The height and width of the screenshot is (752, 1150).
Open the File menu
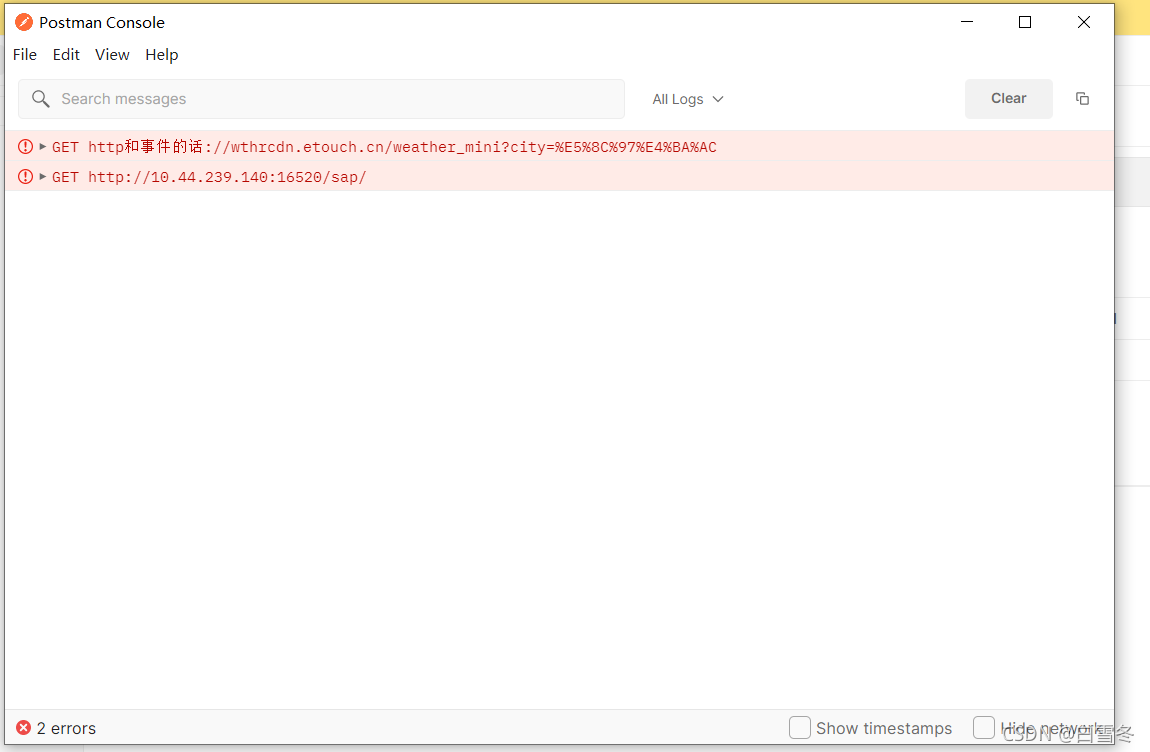(25, 55)
